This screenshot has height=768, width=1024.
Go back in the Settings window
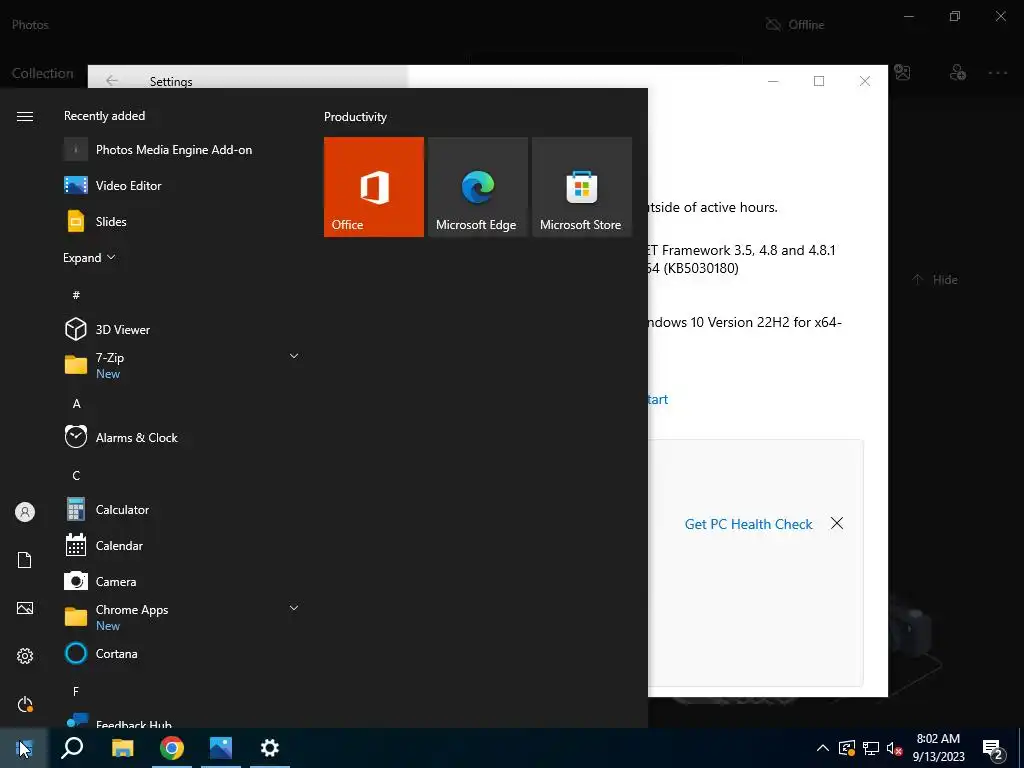(112, 81)
